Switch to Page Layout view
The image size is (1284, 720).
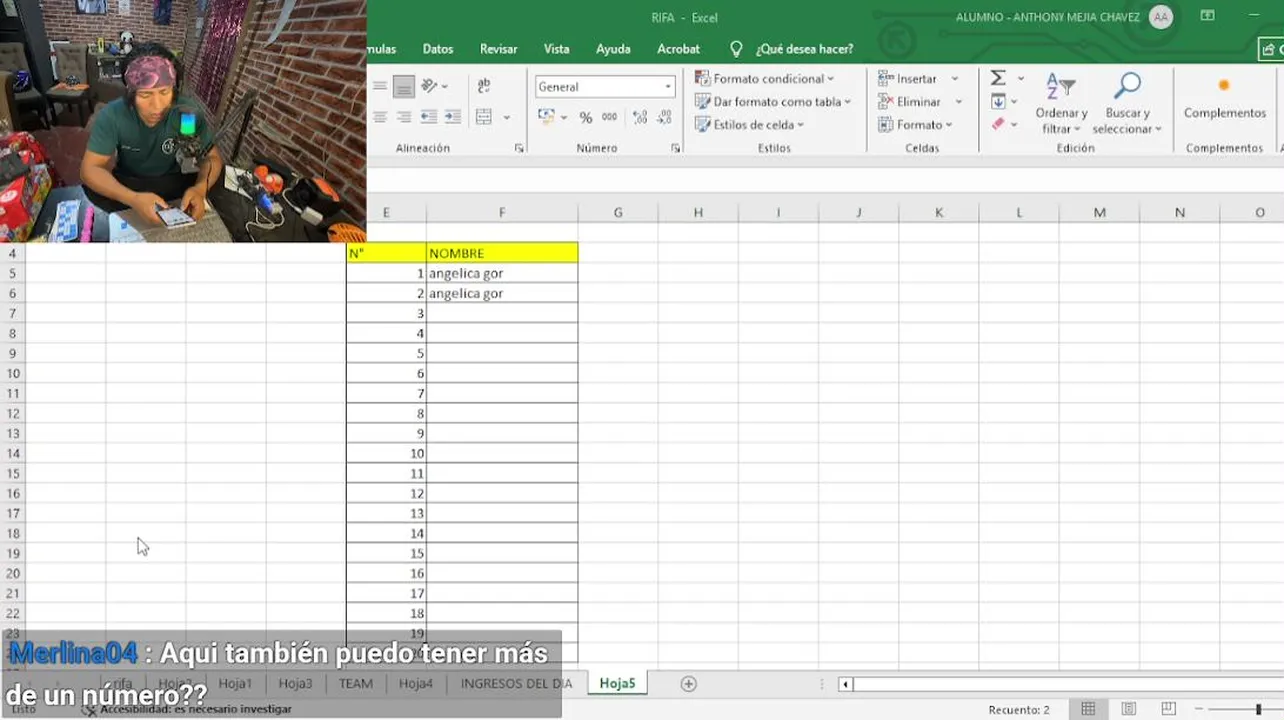point(1128,709)
